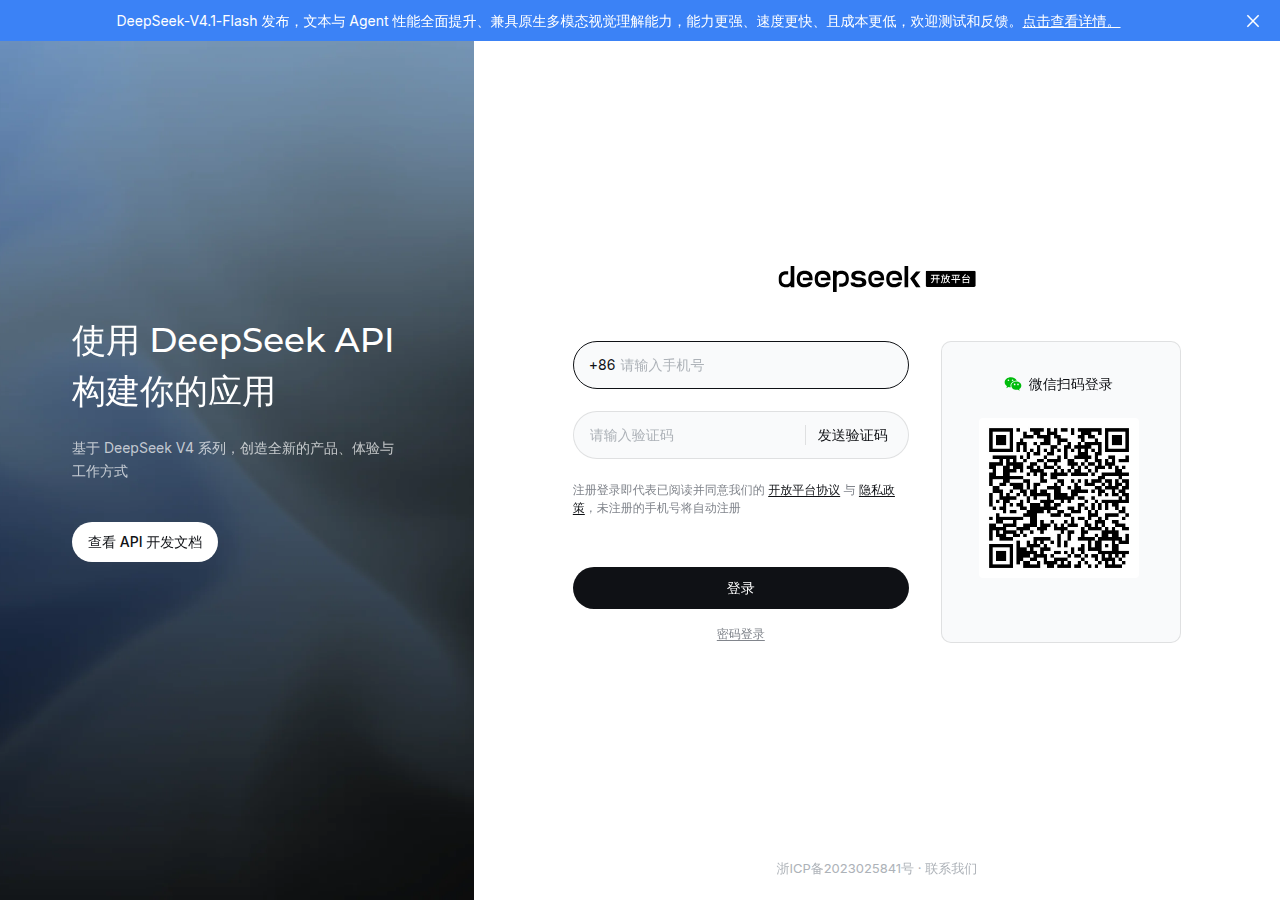Open the 浙ICP备2023025841号 footer link
Viewport: 1280px width, 900px height.
(845, 869)
